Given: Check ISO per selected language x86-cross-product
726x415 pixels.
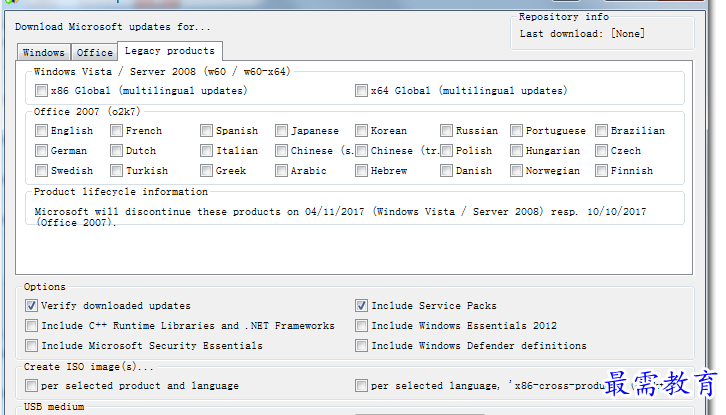Looking at the screenshot, I should point(361,385).
